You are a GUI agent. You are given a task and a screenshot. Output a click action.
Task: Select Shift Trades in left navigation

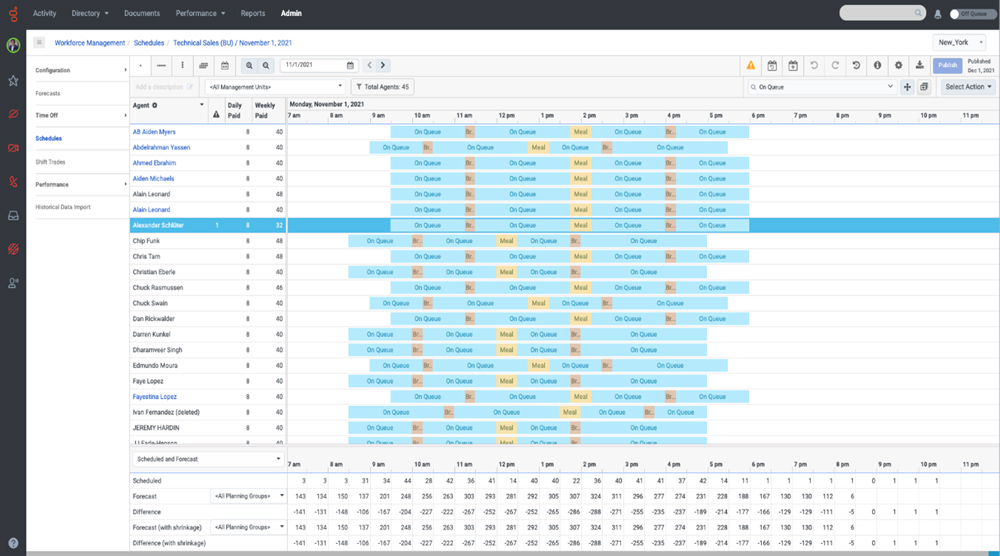50,161
